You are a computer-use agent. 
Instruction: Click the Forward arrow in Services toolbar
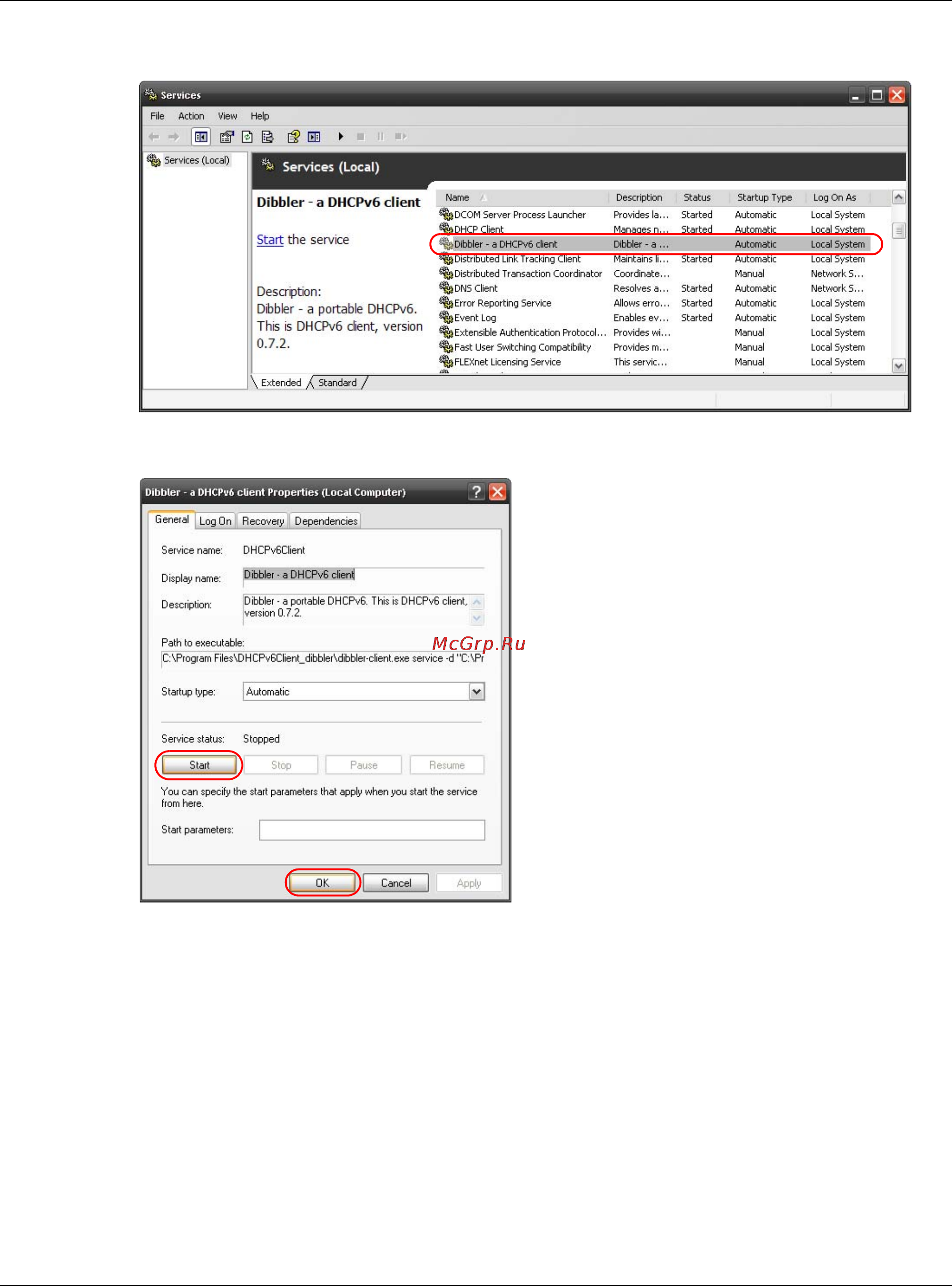click(x=174, y=136)
